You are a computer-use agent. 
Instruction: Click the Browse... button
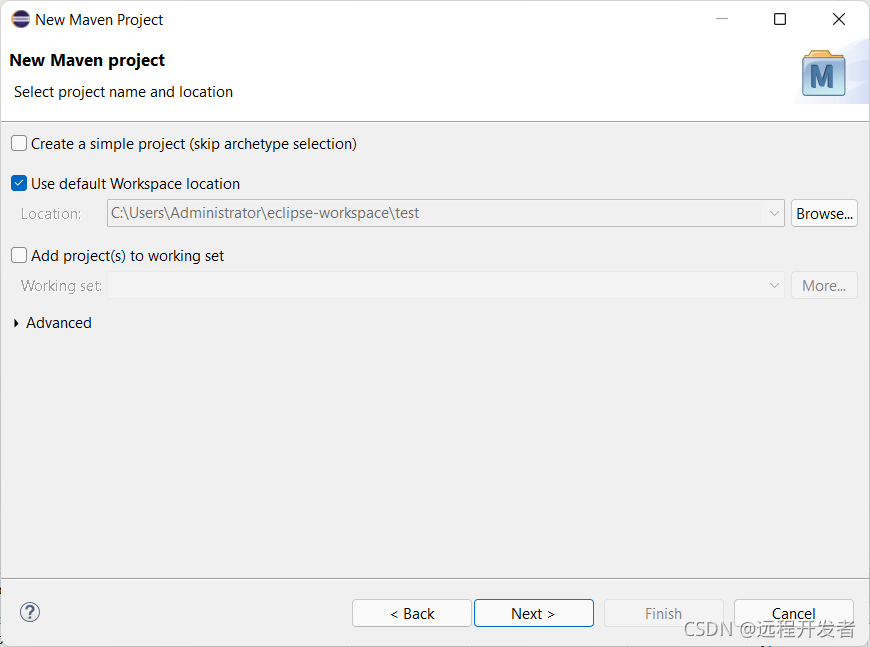point(824,213)
